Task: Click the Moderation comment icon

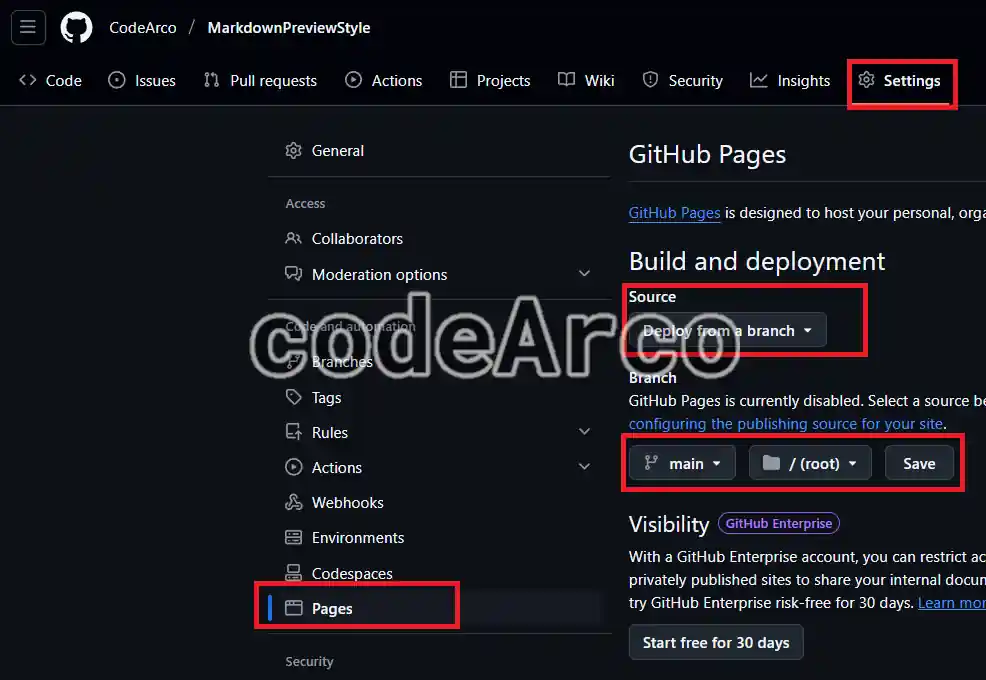Action: tap(294, 274)
